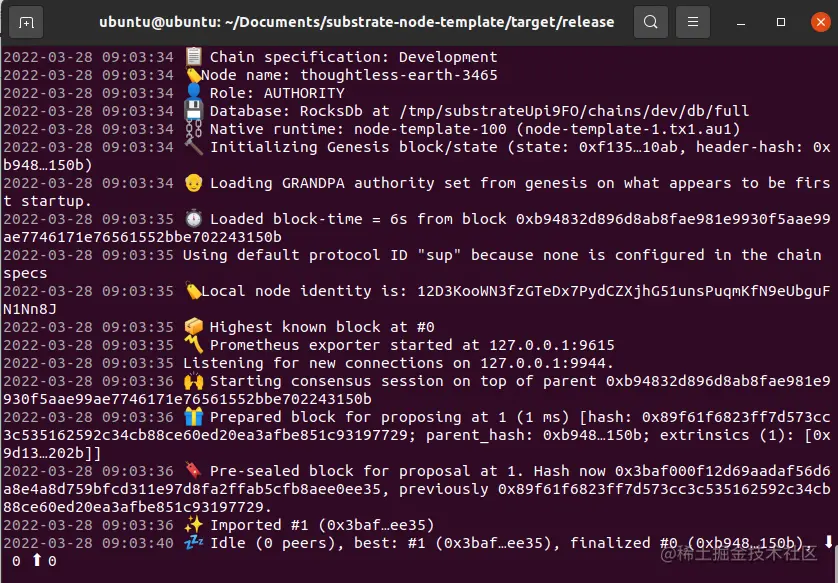Viewport: 838px width, 583px height.
Task: Open the terminal search button
Action: point(651,22)
